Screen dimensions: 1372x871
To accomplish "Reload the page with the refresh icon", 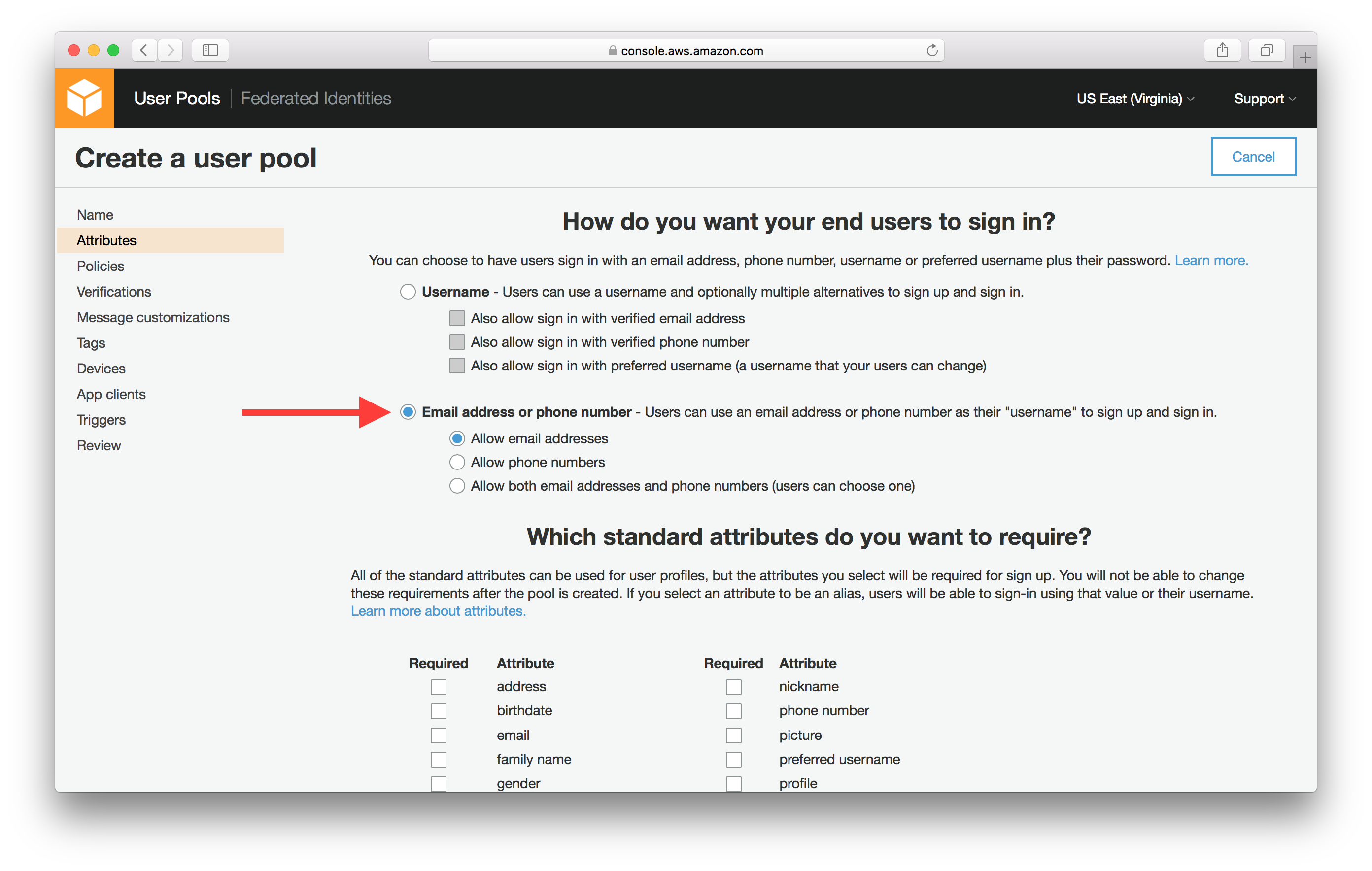I will pos(931,50).
